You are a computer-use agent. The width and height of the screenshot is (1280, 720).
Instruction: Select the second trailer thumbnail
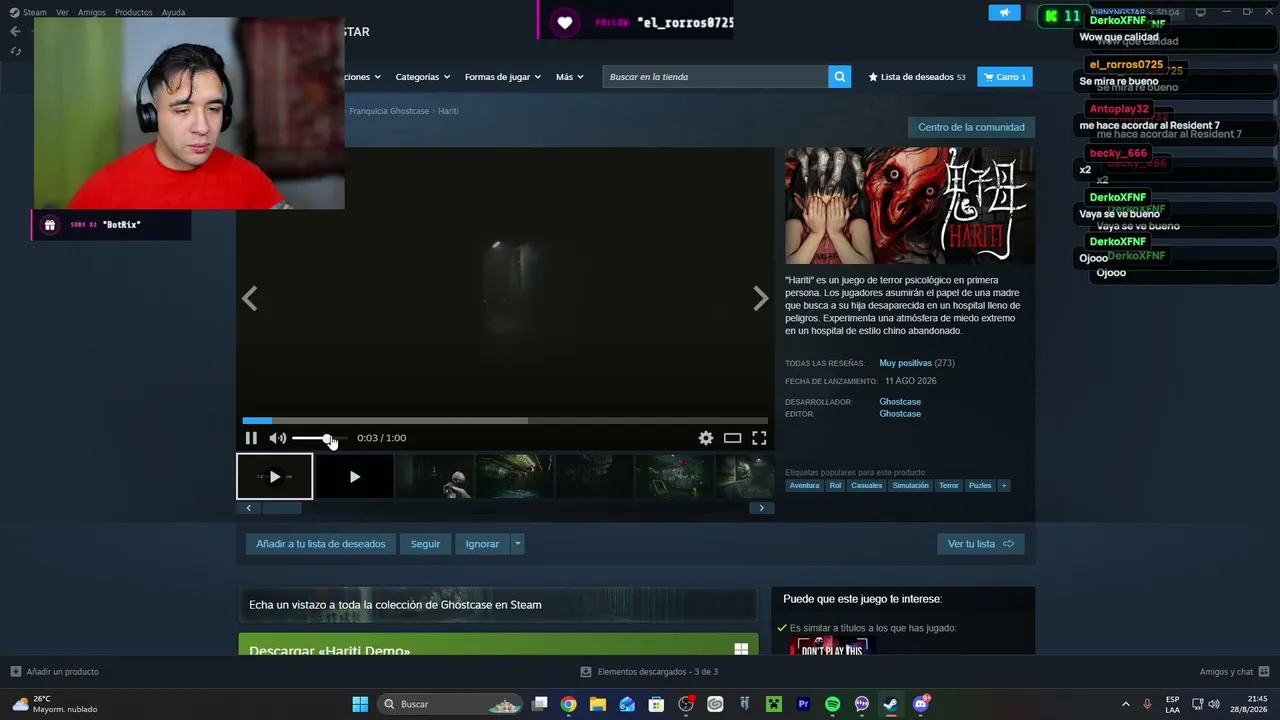pyautogui.click(x=354, y=476)
